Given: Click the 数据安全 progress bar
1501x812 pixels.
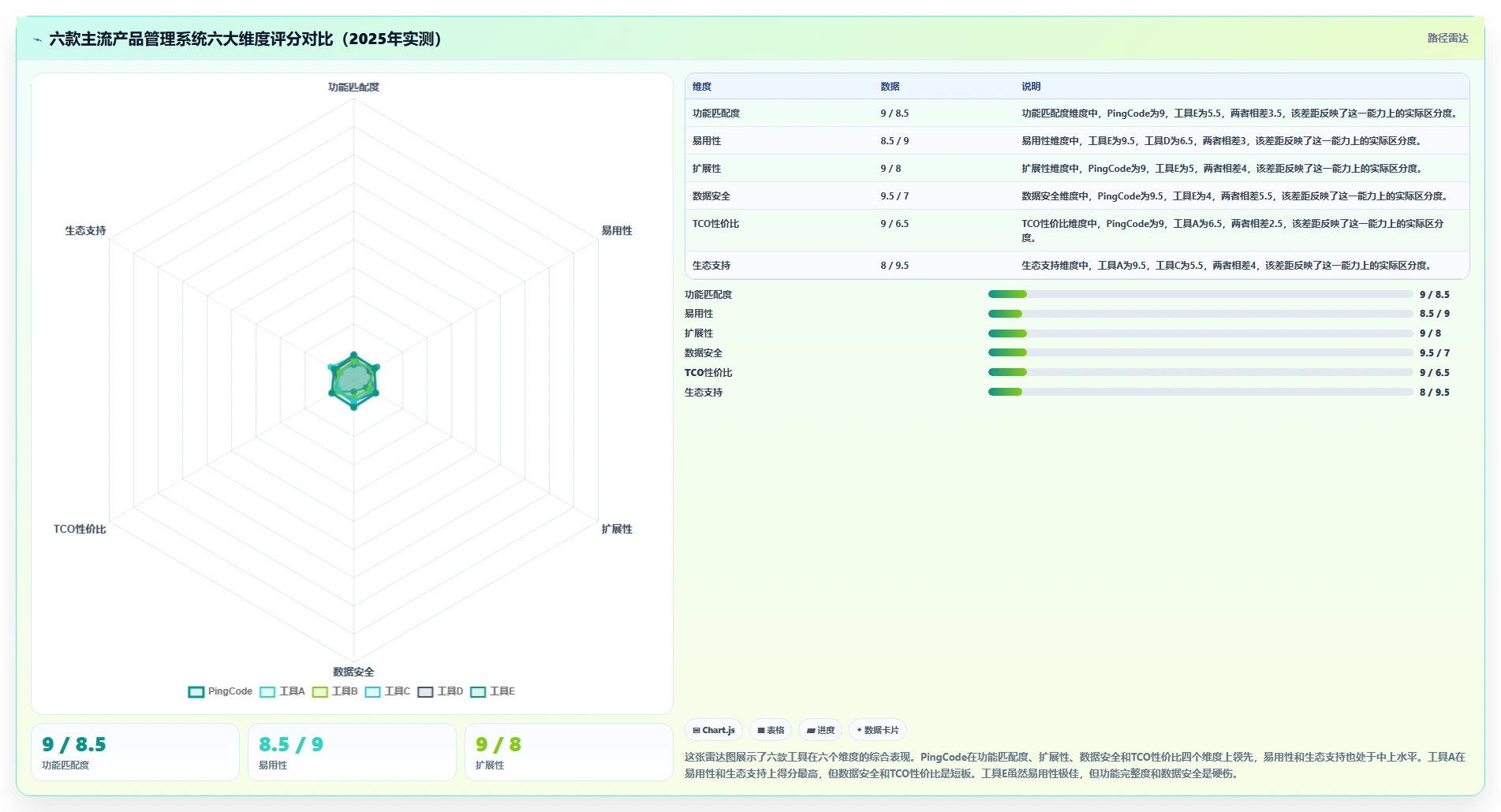Looking at the screenshot, I should coord(1200,352).
